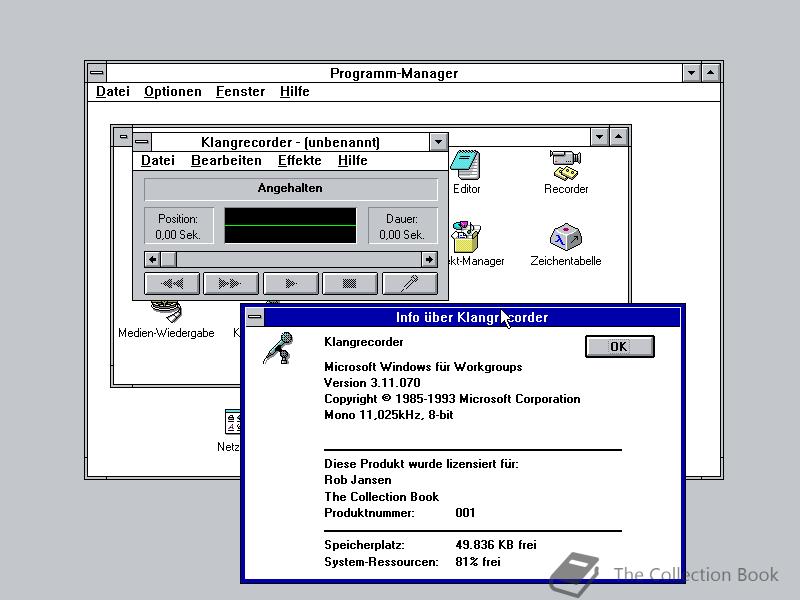
Task: Minimize the Klangrecorder window
Action: pyautogui.click(x=438, y=141)
